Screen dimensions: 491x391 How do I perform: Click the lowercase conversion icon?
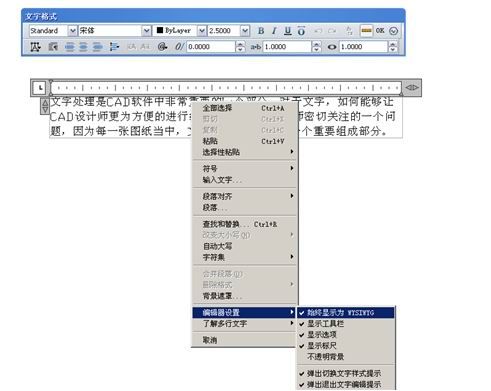click(145, 47)
